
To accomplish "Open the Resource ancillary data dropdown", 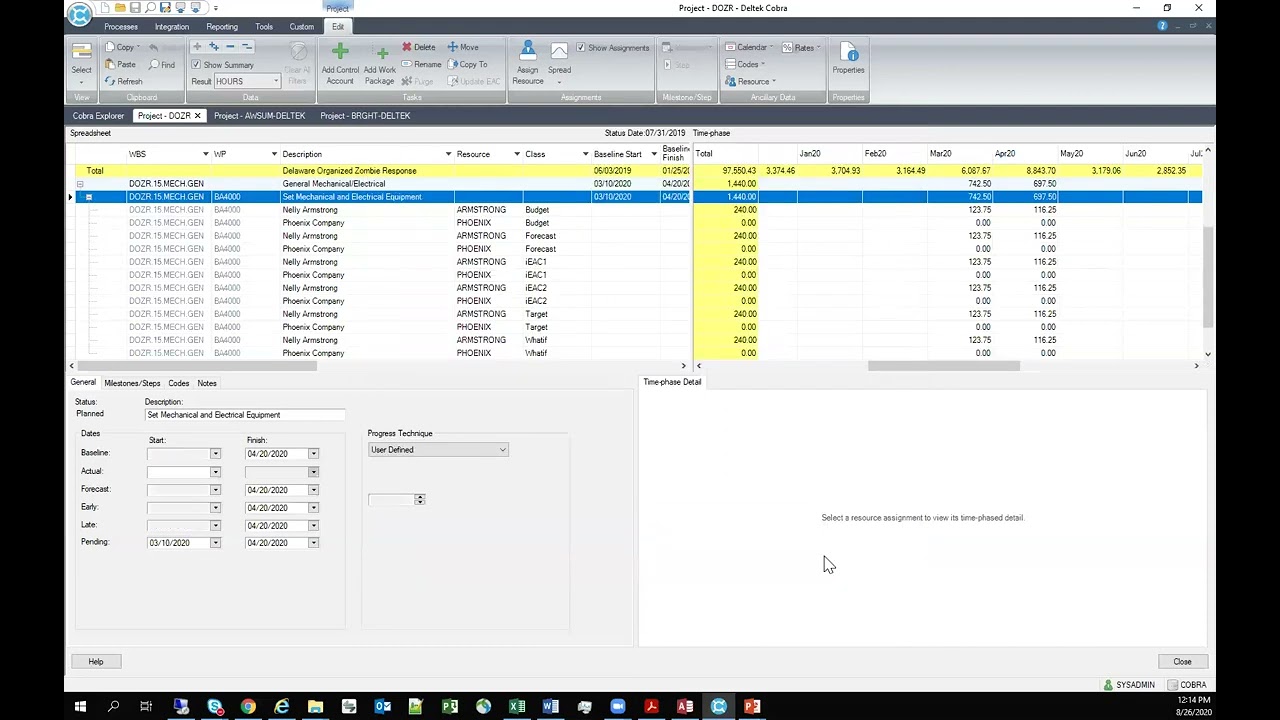I will pyautogui.click(x=751, y=81).
